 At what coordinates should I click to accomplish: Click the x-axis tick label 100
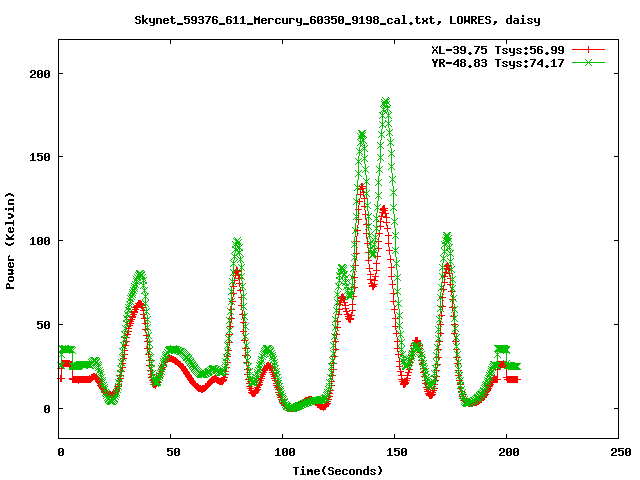(284, 452)
